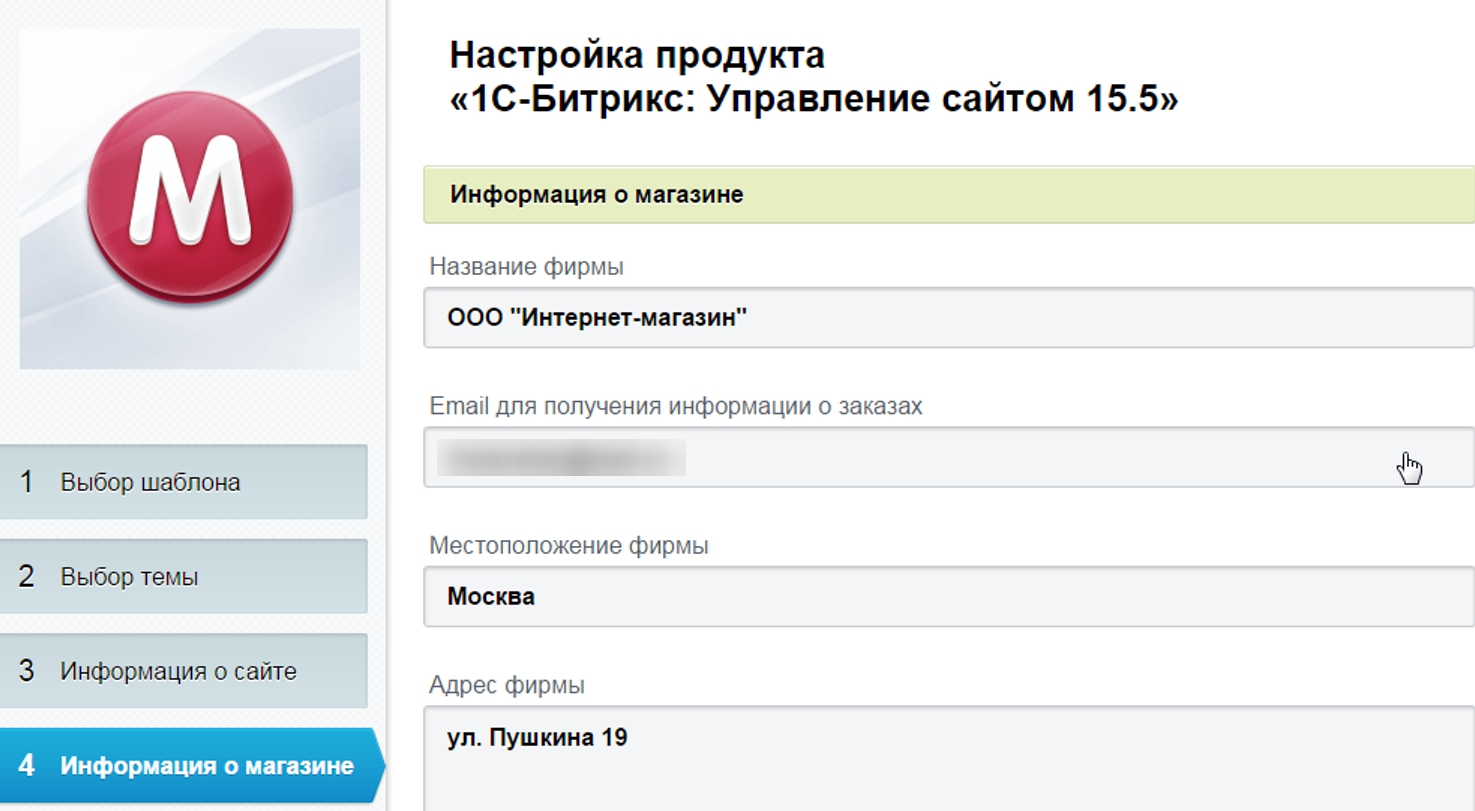This screenshot has height=811, width=1475.
Task: Click the Местоположение фирмы field with Москва
Action: point(949,597)
